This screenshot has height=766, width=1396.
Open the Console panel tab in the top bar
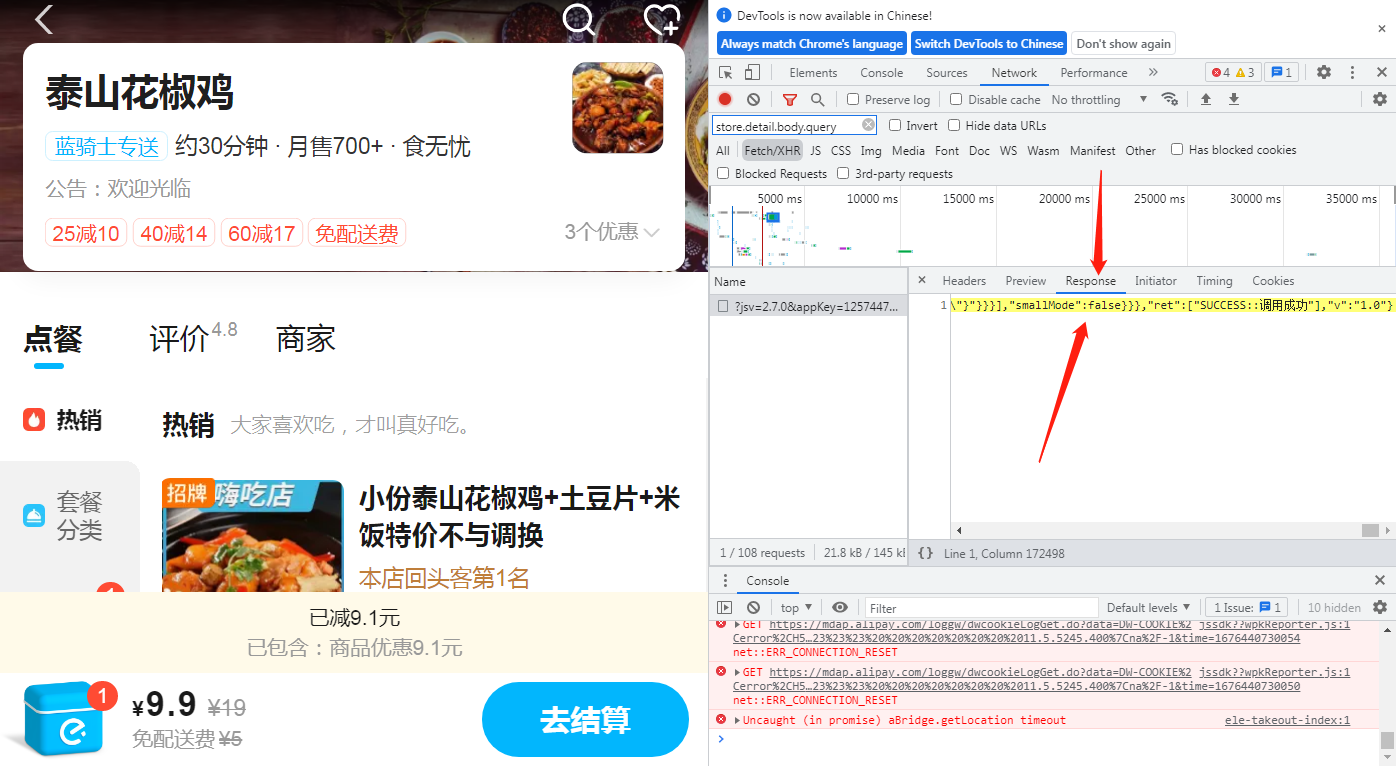(x=881, y=73)
